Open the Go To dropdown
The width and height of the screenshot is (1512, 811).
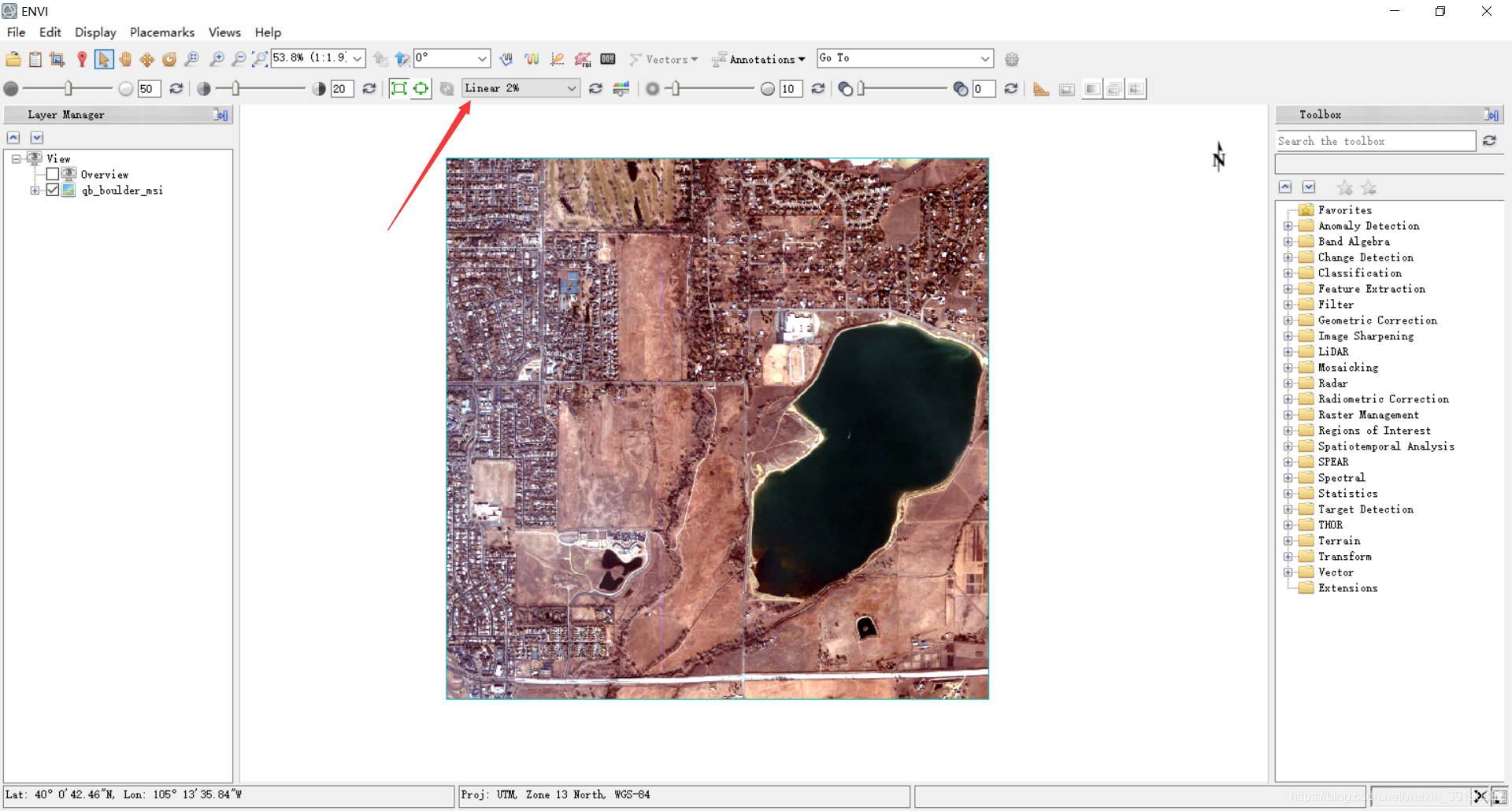coord(985,58)
